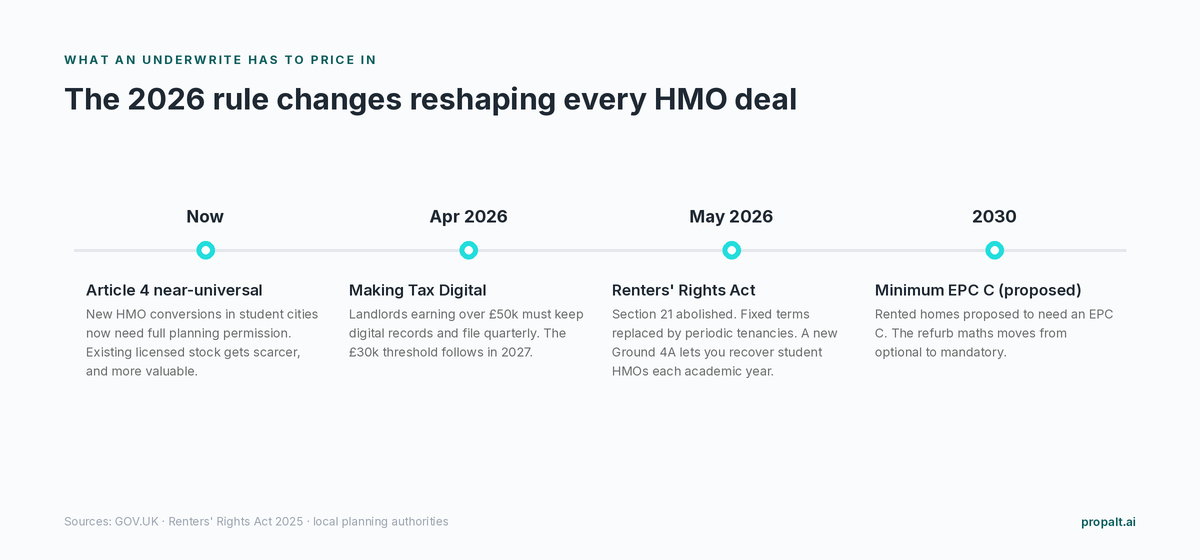
Task: Click the 'Minimum EPC C (proposed)' heading
Action: coord(978,290)
